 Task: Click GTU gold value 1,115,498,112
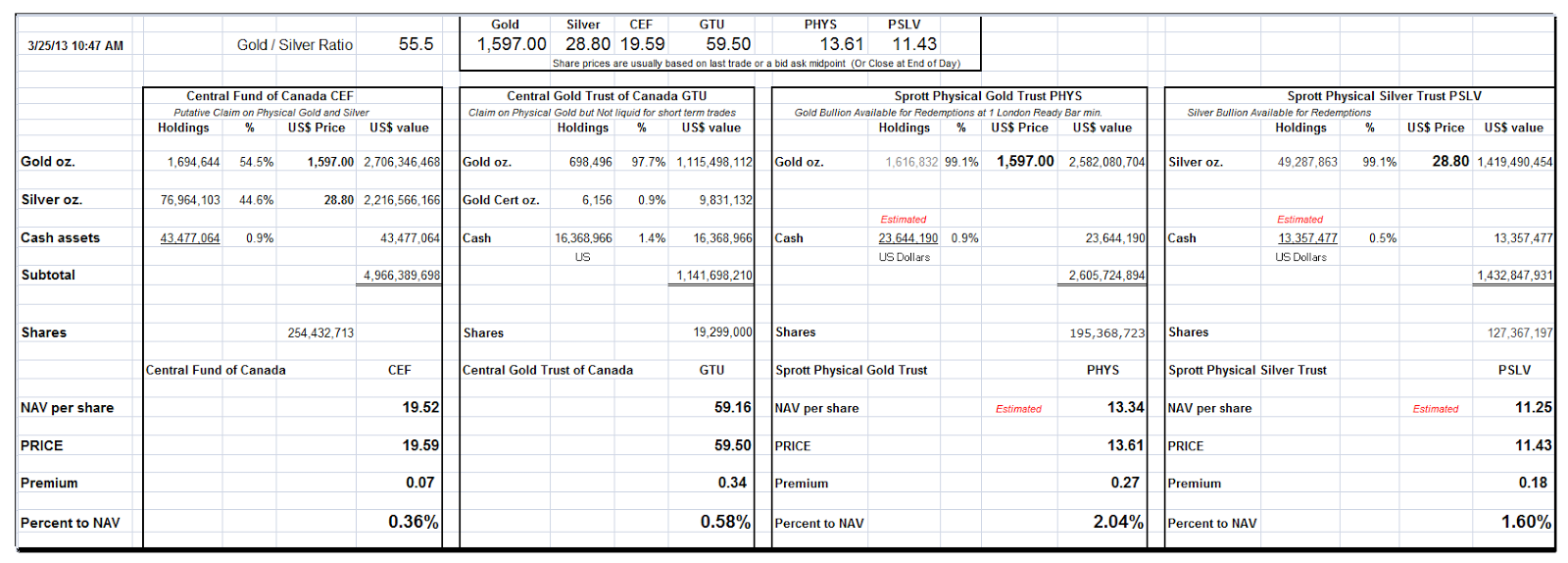pos(714,162)
